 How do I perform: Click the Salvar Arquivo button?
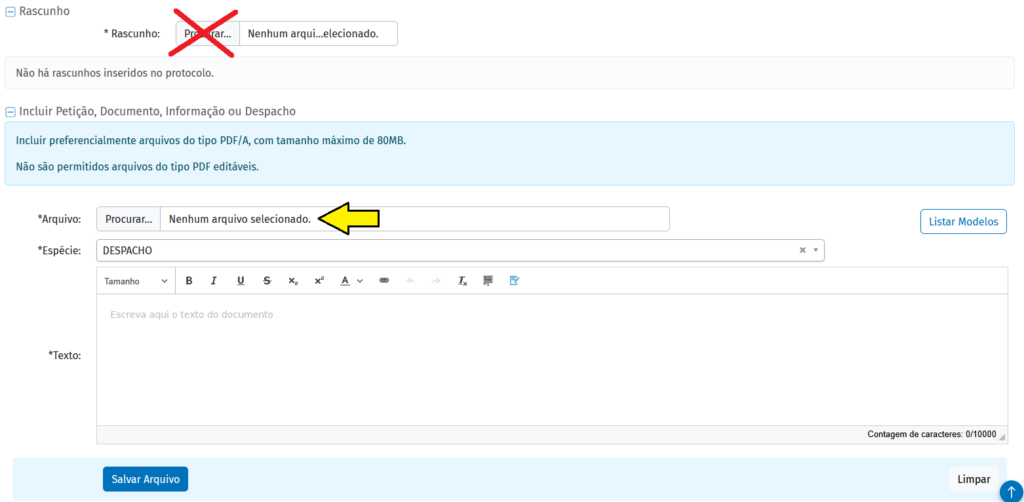click(145, 479)
